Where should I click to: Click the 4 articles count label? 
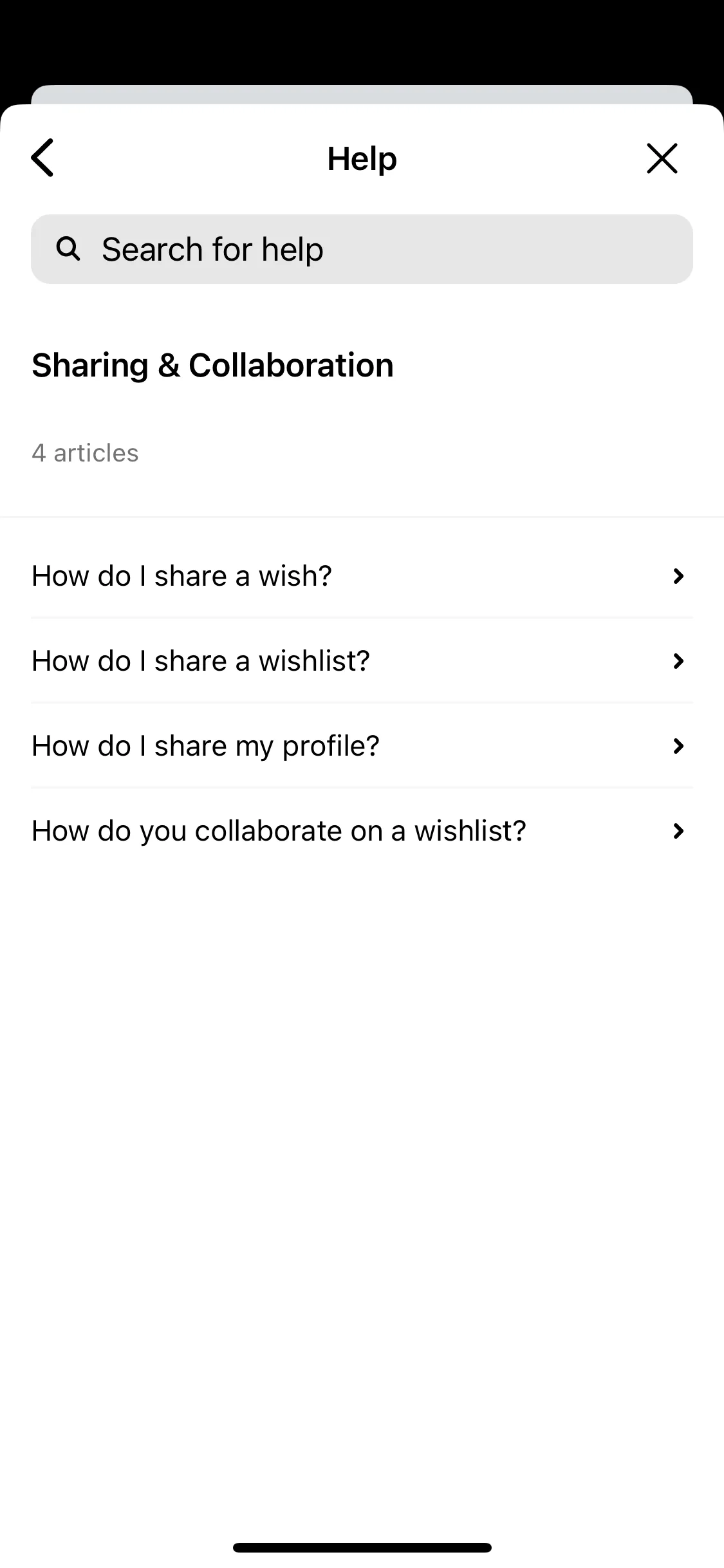point(85,453)
